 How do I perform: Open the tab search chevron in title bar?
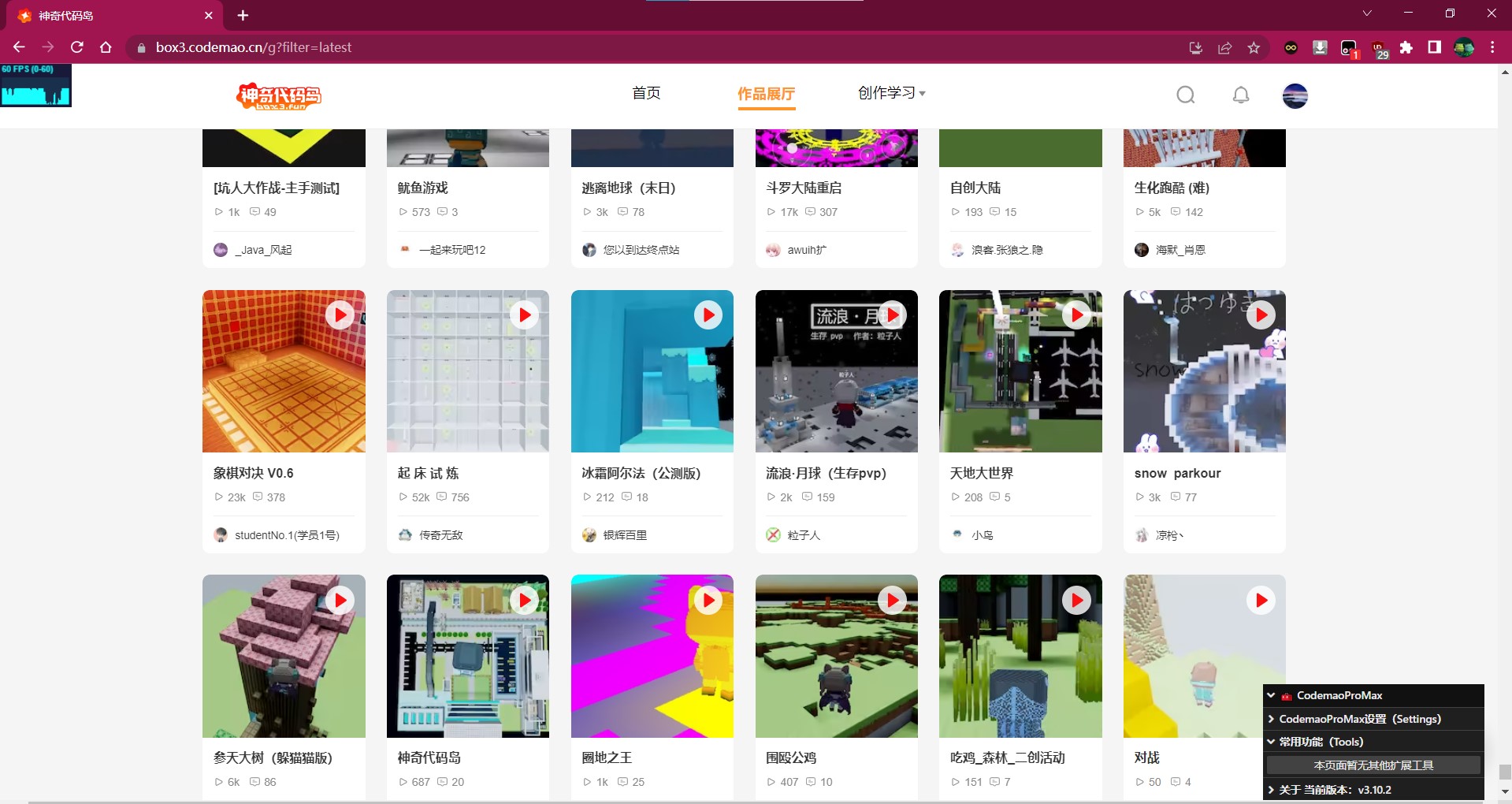tap(1367, 13)
